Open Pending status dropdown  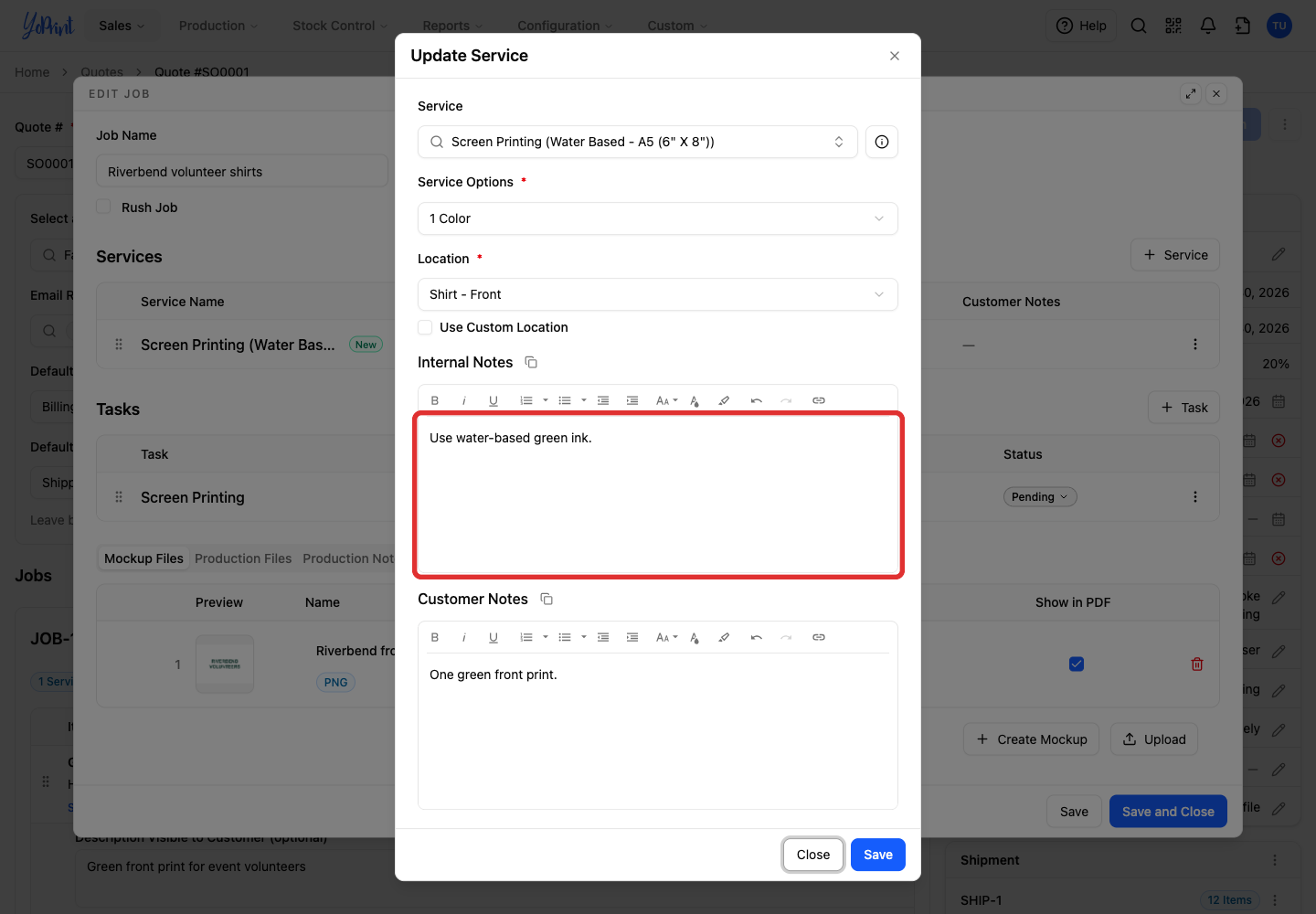click(x=1040, y=497)
